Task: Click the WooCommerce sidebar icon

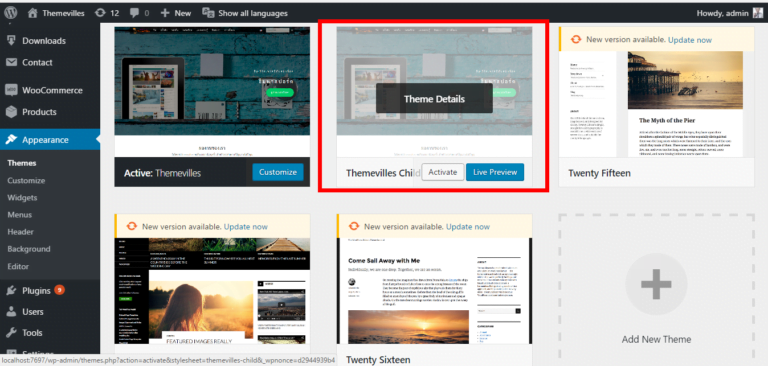Action: pos(11,90)
